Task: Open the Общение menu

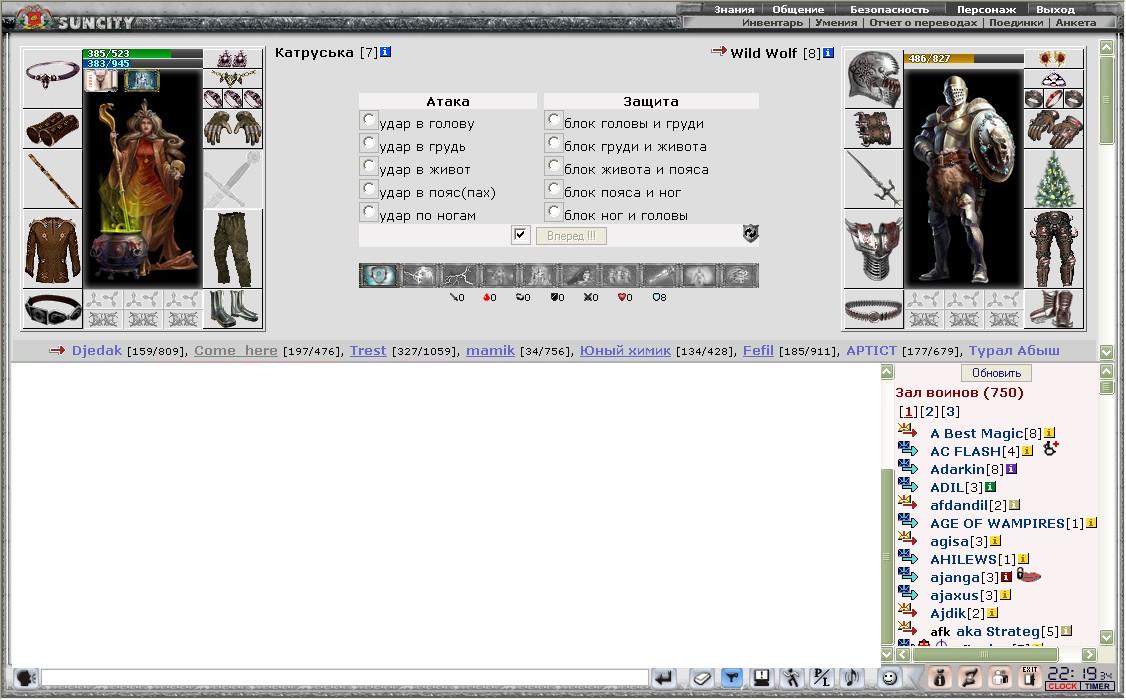Action: pyautogui.click(x=798, y=9)
